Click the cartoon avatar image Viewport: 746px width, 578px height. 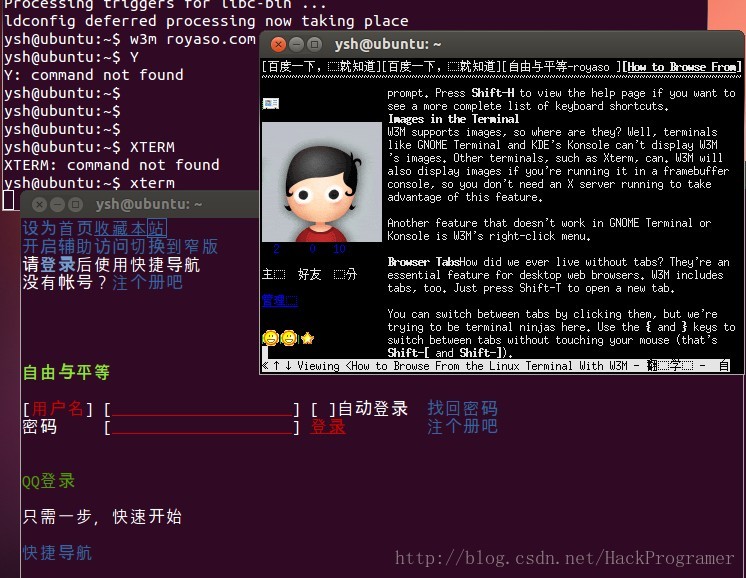[x=322, y=182]
